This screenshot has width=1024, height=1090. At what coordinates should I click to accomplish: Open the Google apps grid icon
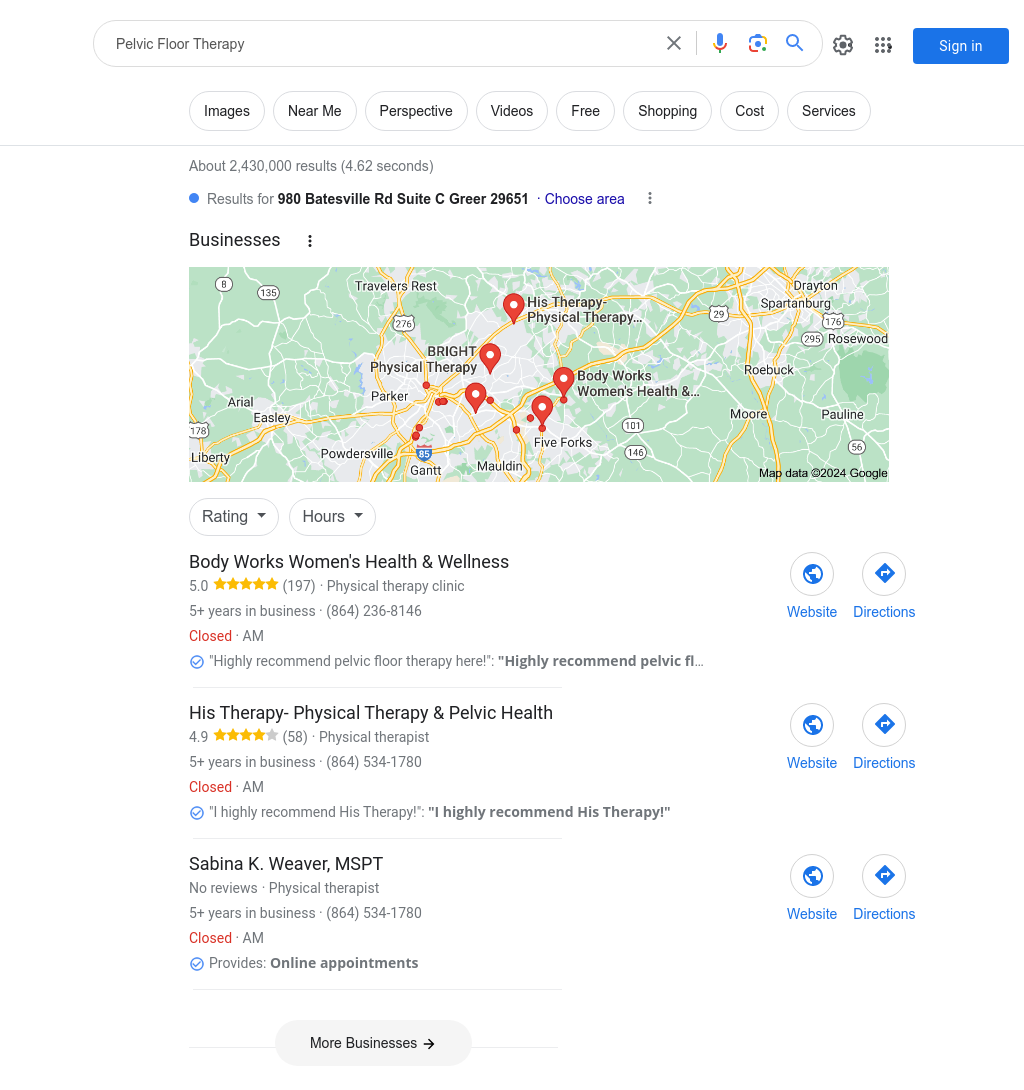click(x=883, y=45)
